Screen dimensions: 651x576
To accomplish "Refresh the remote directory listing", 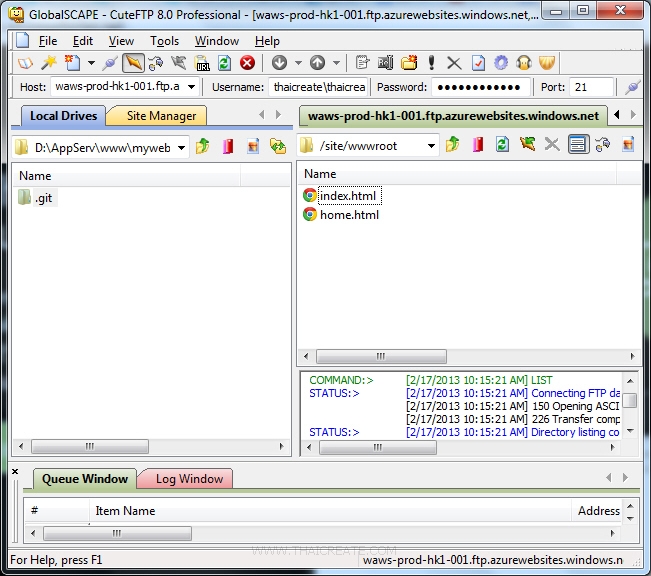I will pyautogui.click(x=503, y=146).
